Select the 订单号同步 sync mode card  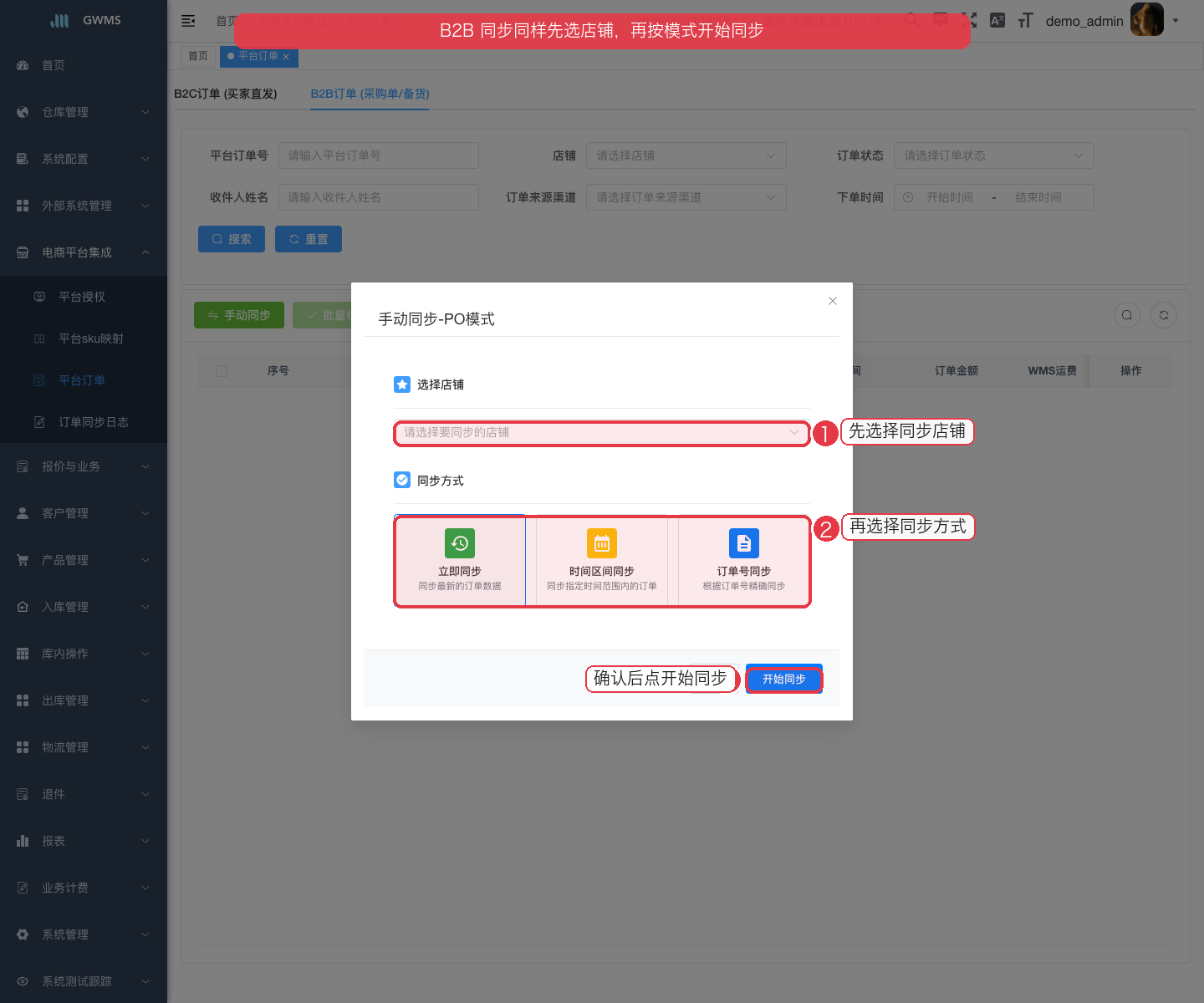click(x=744, y=560)
